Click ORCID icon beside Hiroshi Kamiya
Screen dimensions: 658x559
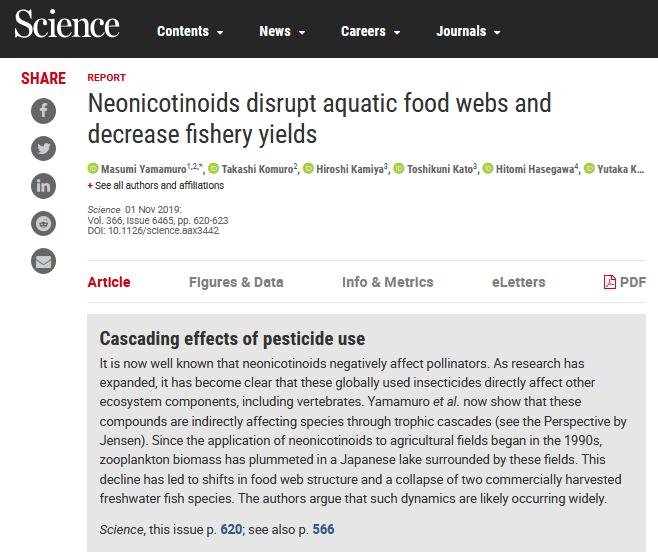[308, 169]
